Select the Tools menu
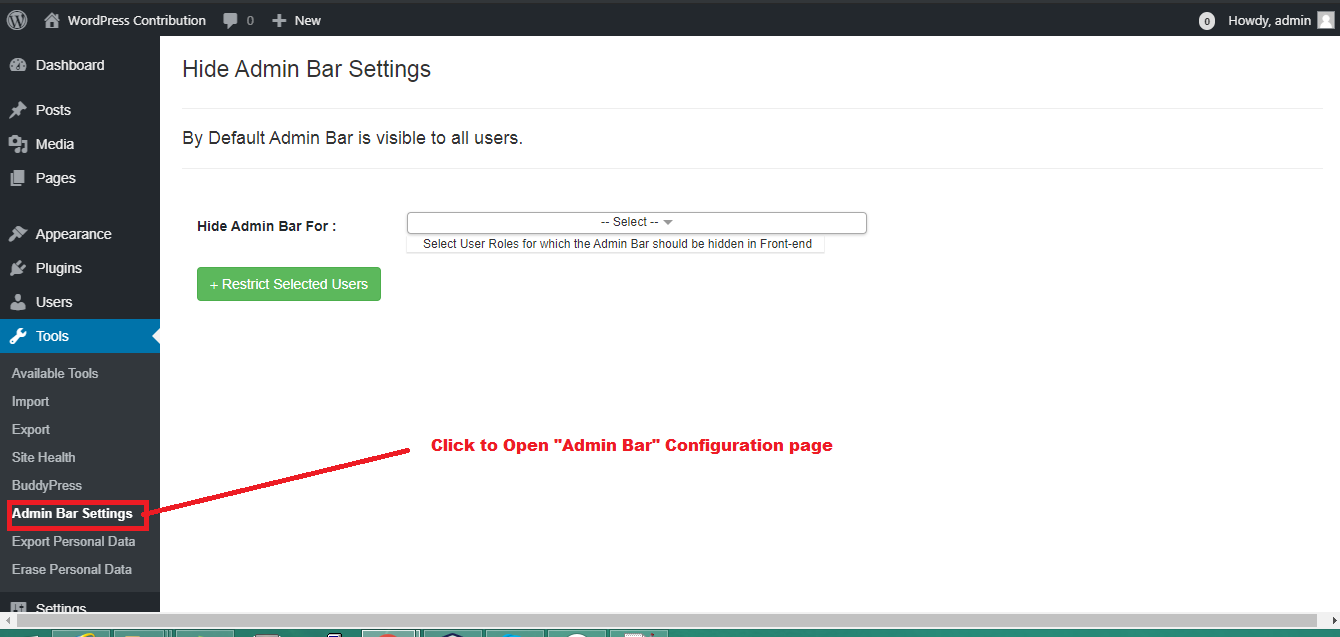1340x637 pixels. pos(80,336)
